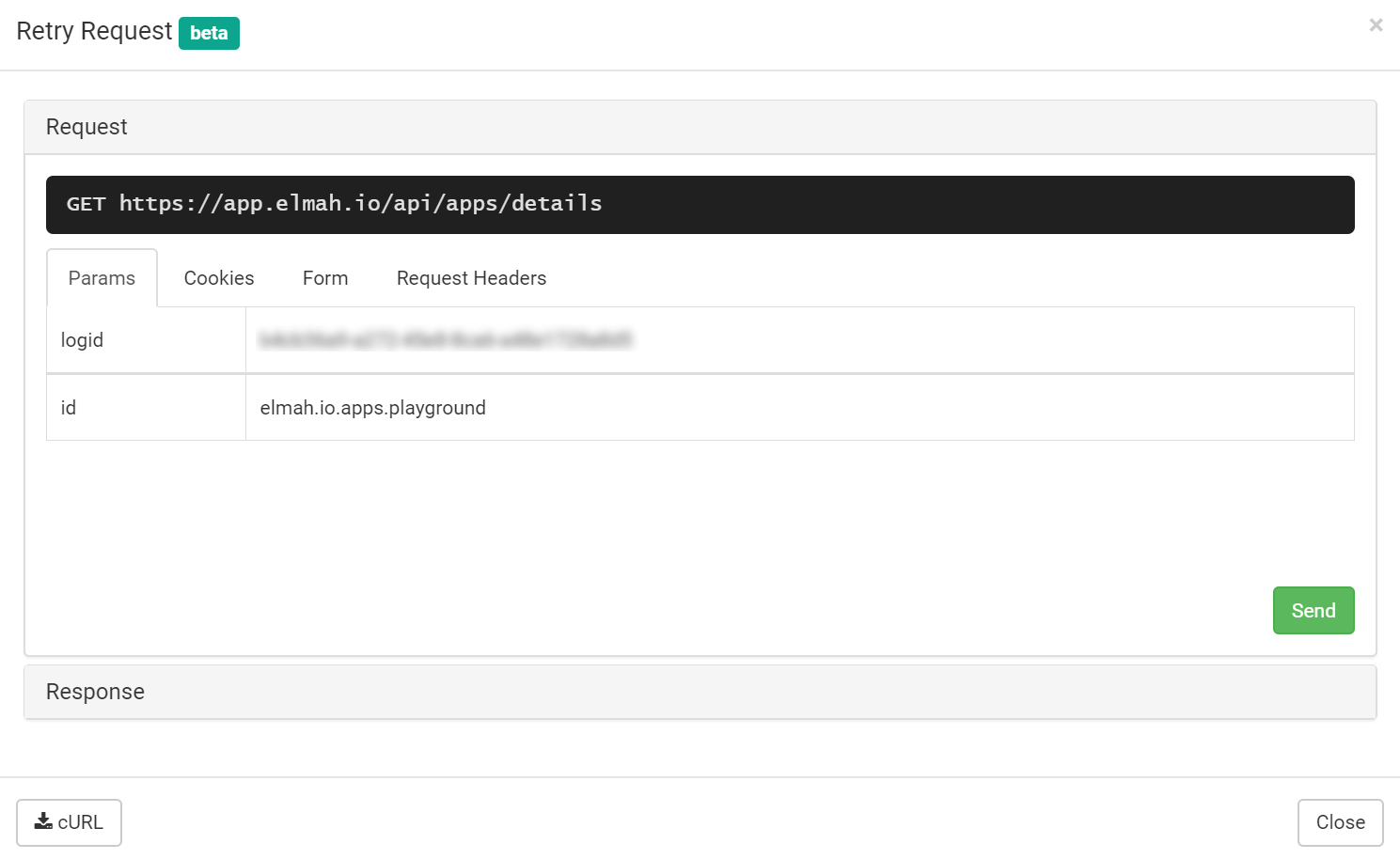This screenshot has width=1400, height=859.
Task: Open the Request Headers tab
Action: (x=471, y=277)
